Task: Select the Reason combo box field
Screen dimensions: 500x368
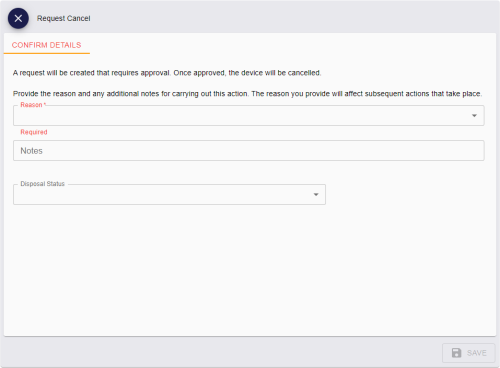Action: (x=249, y=116)
